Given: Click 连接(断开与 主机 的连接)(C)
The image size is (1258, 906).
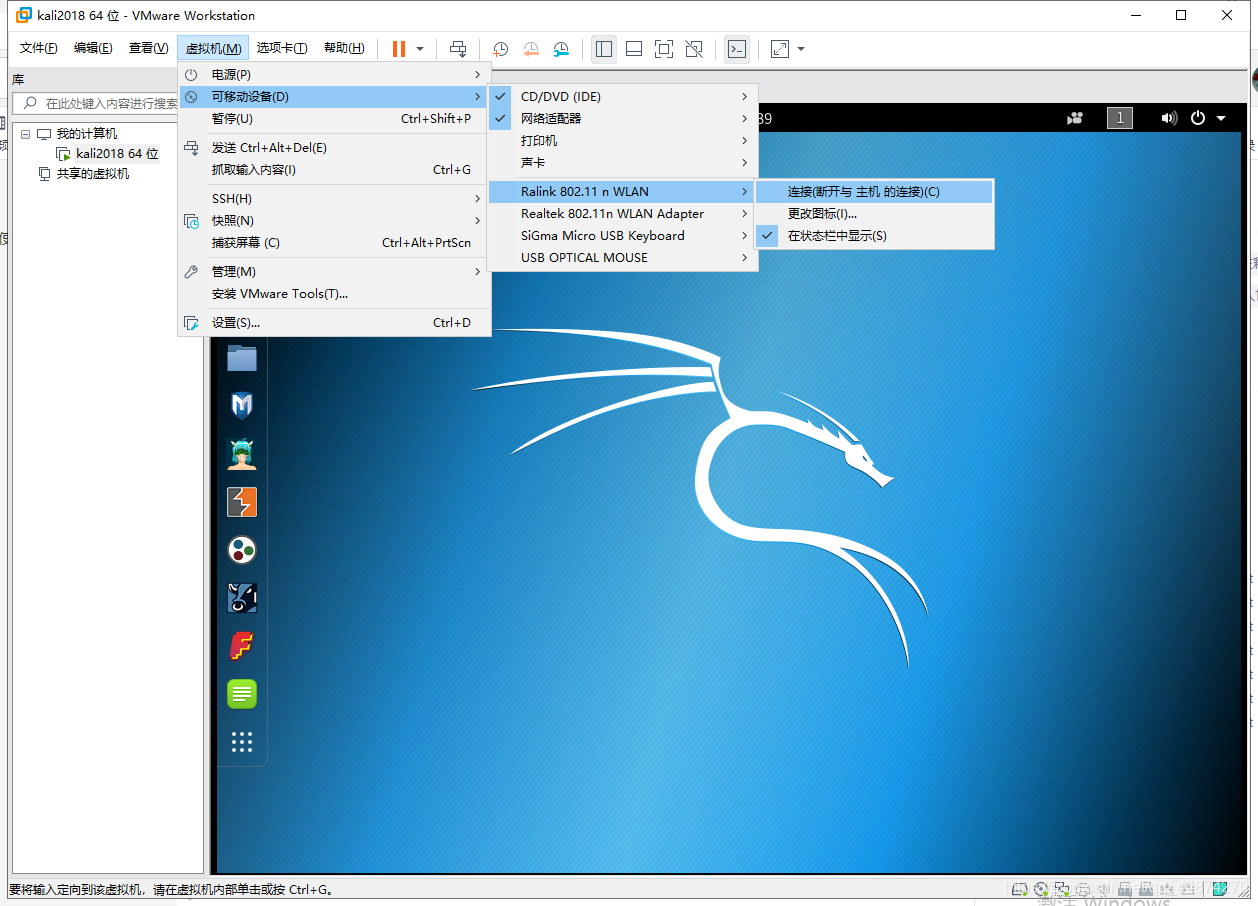Looking at the screenshot, I should coord(875,192).
